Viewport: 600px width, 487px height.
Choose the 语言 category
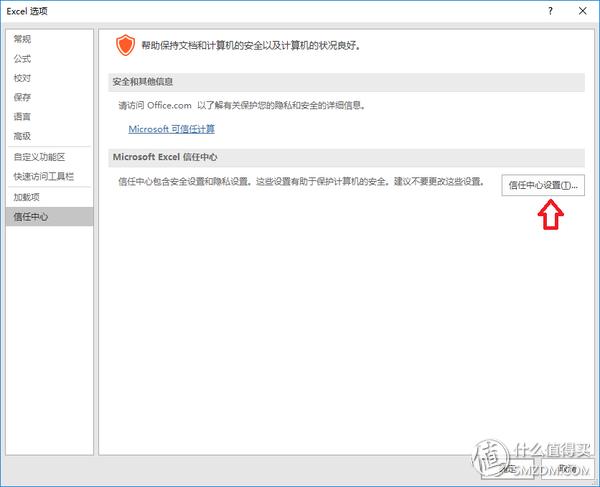click(x=49, y=116)
